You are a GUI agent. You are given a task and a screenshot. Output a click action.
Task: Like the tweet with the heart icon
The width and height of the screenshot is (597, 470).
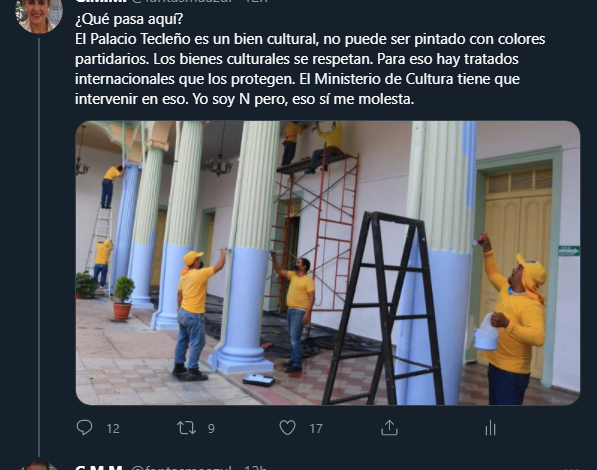click(287, 428)
